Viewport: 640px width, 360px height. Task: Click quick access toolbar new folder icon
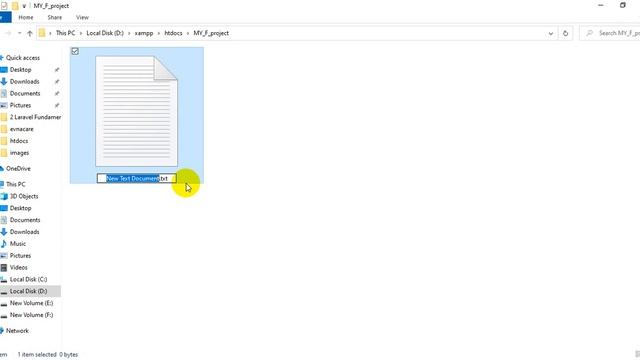(x=15, y=6)
